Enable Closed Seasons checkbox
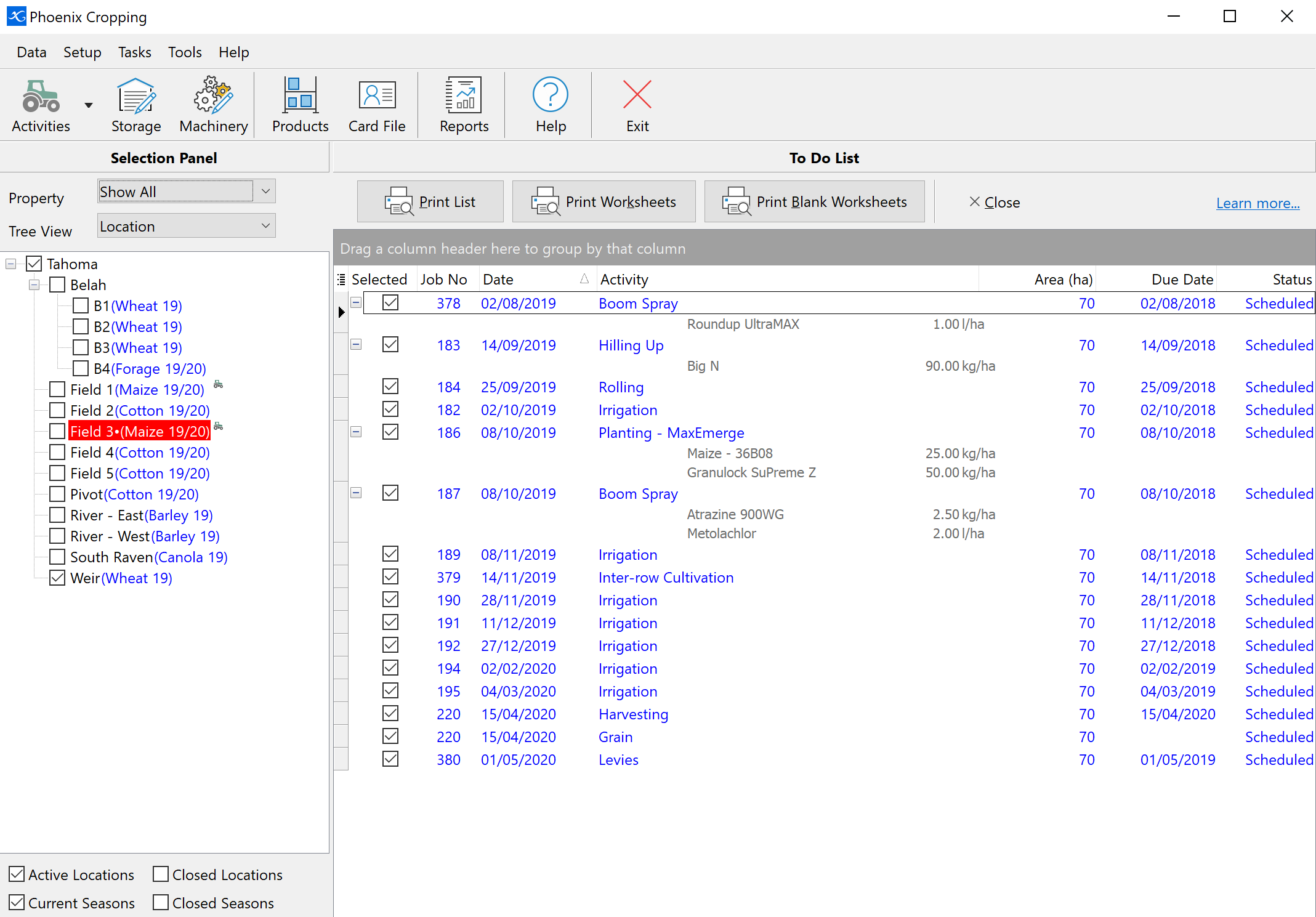This screenshot has height=917, width=1316. pos(160,898)
